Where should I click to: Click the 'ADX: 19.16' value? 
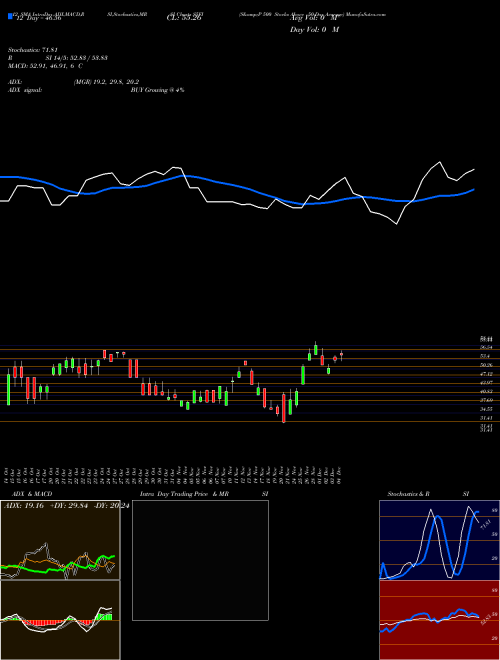(24, 505)
